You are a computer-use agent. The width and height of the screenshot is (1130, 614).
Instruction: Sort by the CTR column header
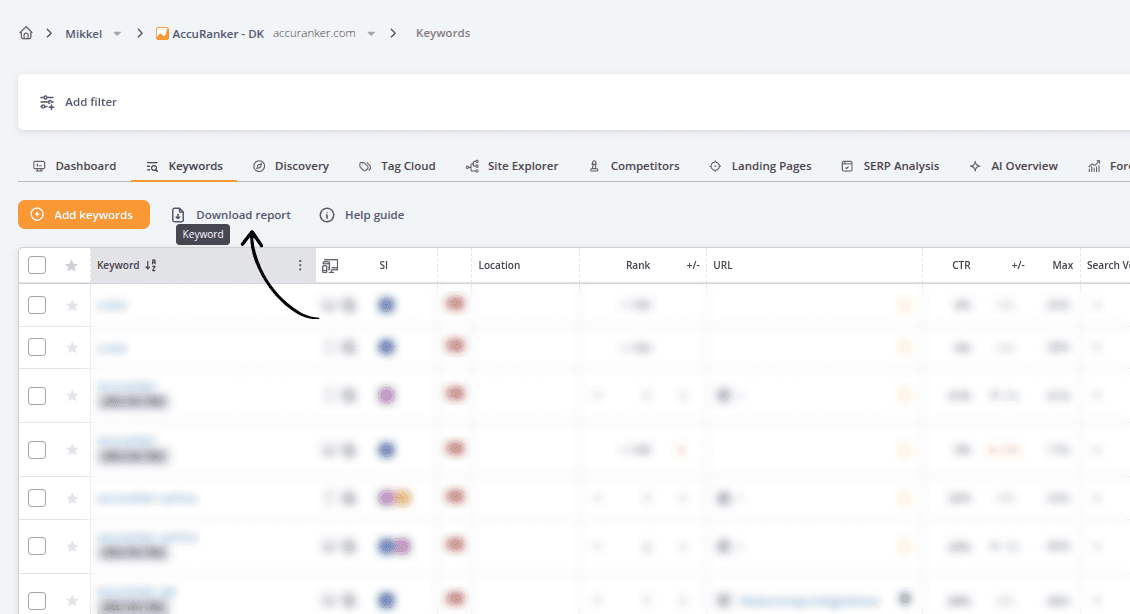pyautogui.click(x=961, y=265)
